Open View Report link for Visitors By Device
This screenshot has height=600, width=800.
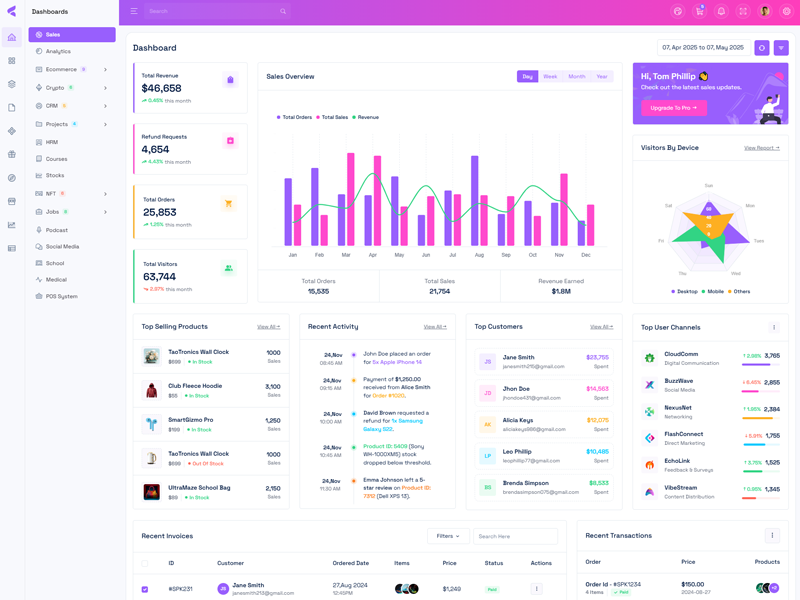pyautogui.click(x=761, y=148)
